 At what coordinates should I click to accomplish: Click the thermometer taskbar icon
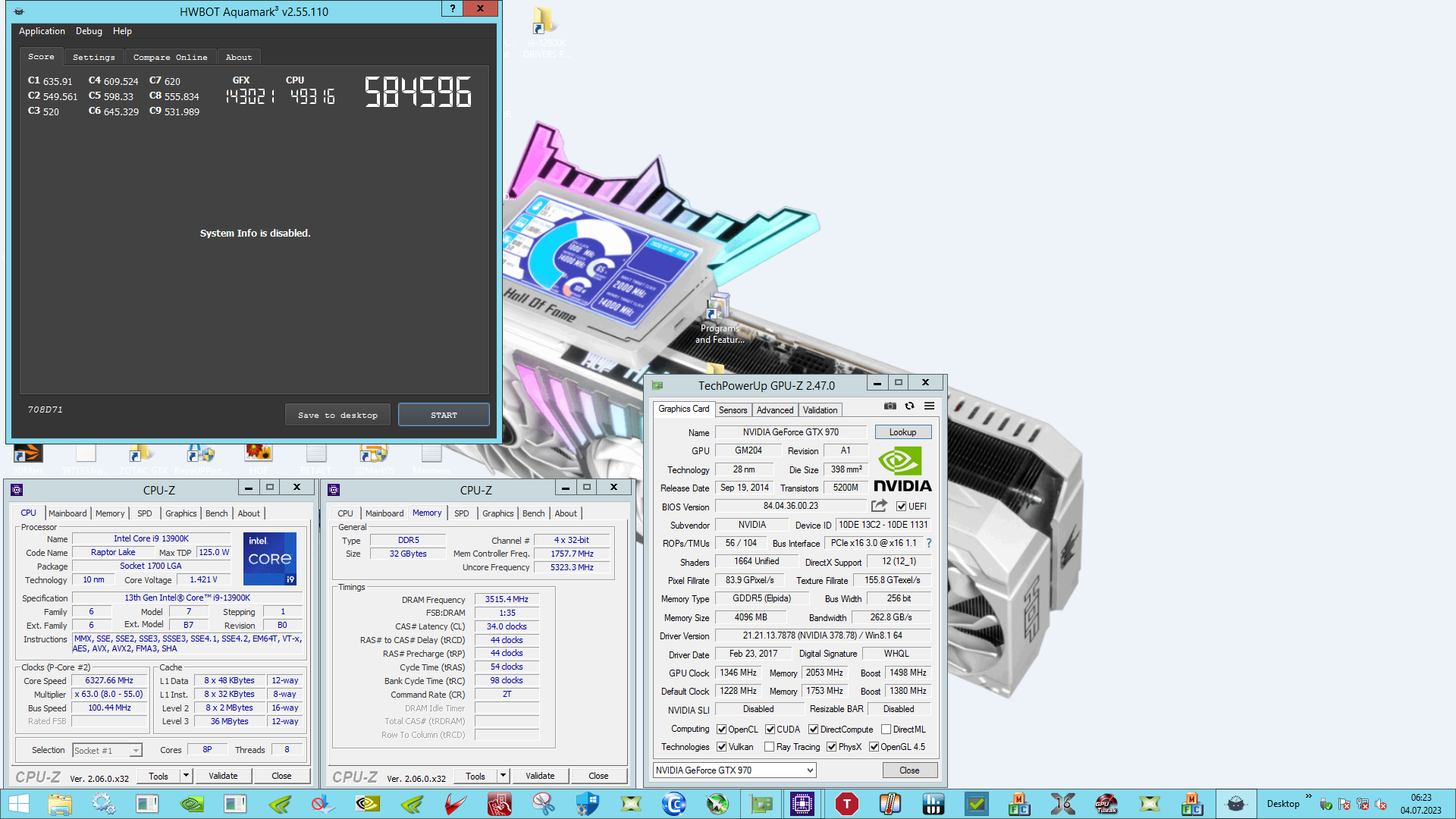coord(890,804)
